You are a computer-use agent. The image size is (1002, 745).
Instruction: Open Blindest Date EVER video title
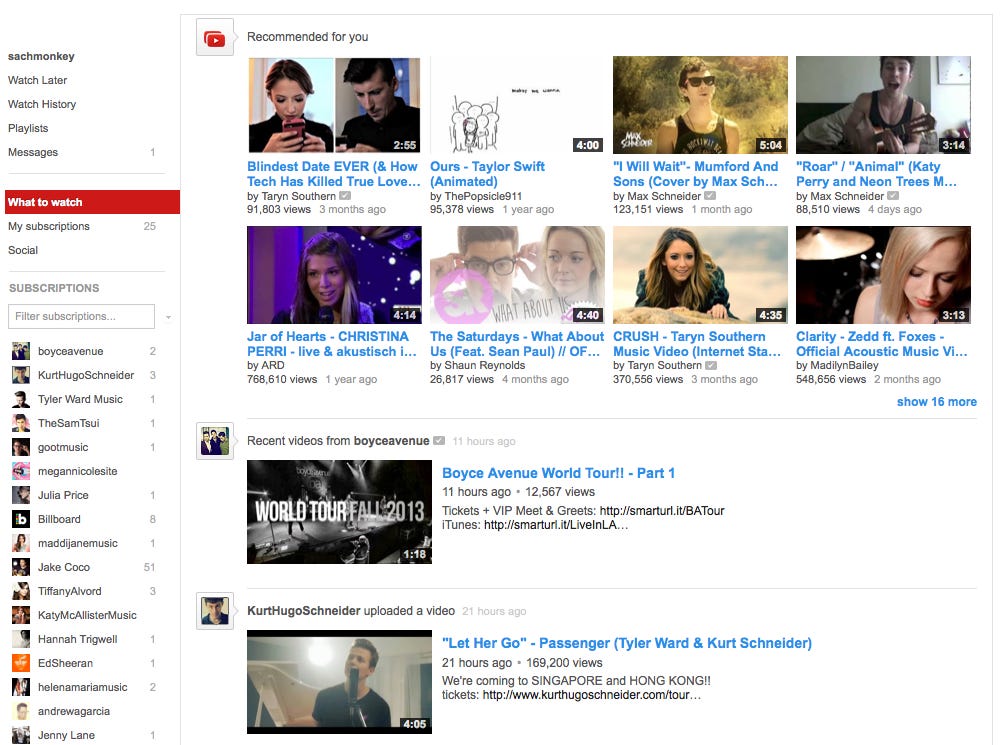click(334, 174)
